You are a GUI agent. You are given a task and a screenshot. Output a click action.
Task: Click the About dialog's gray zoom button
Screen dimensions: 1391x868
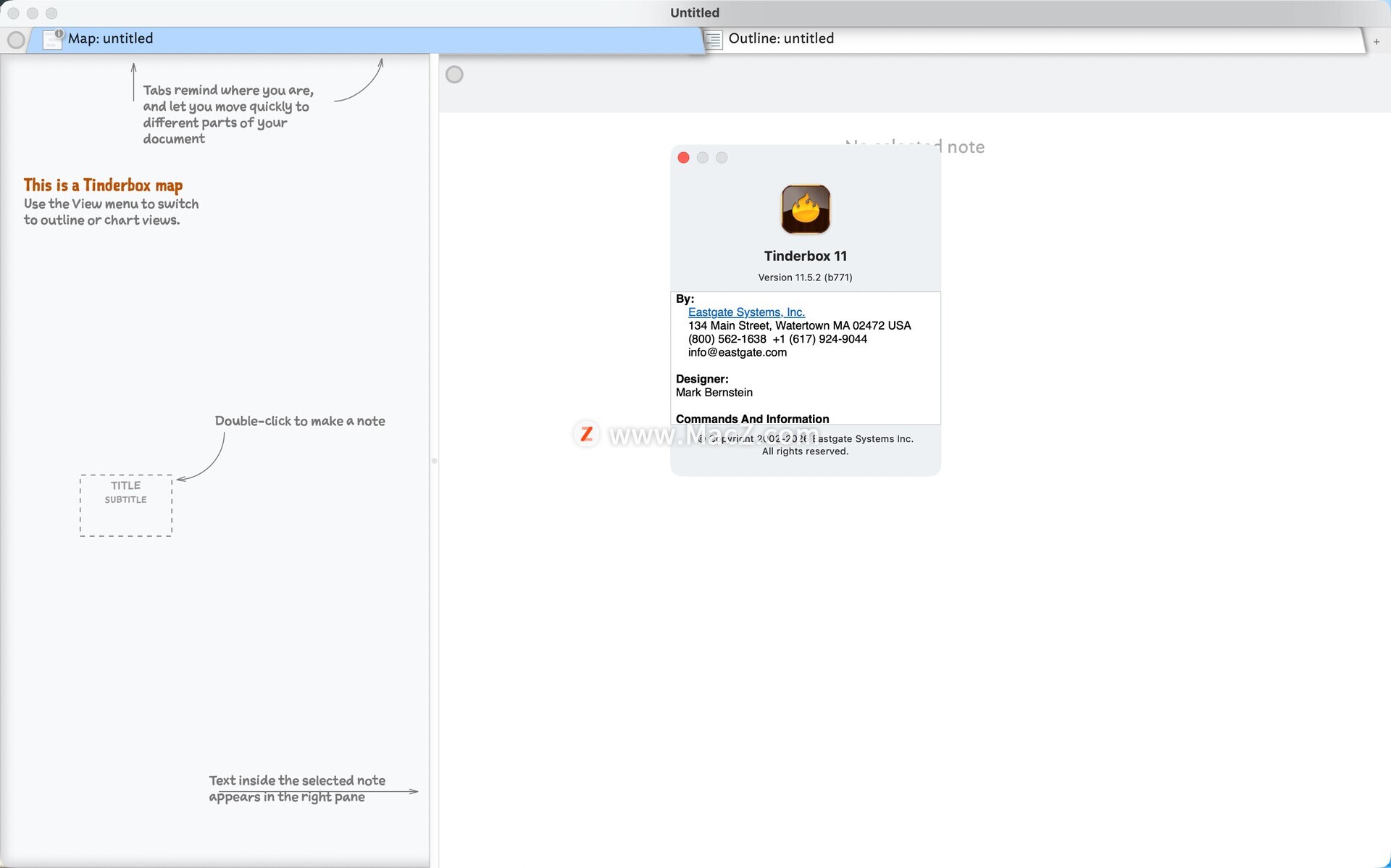point(722,158)
